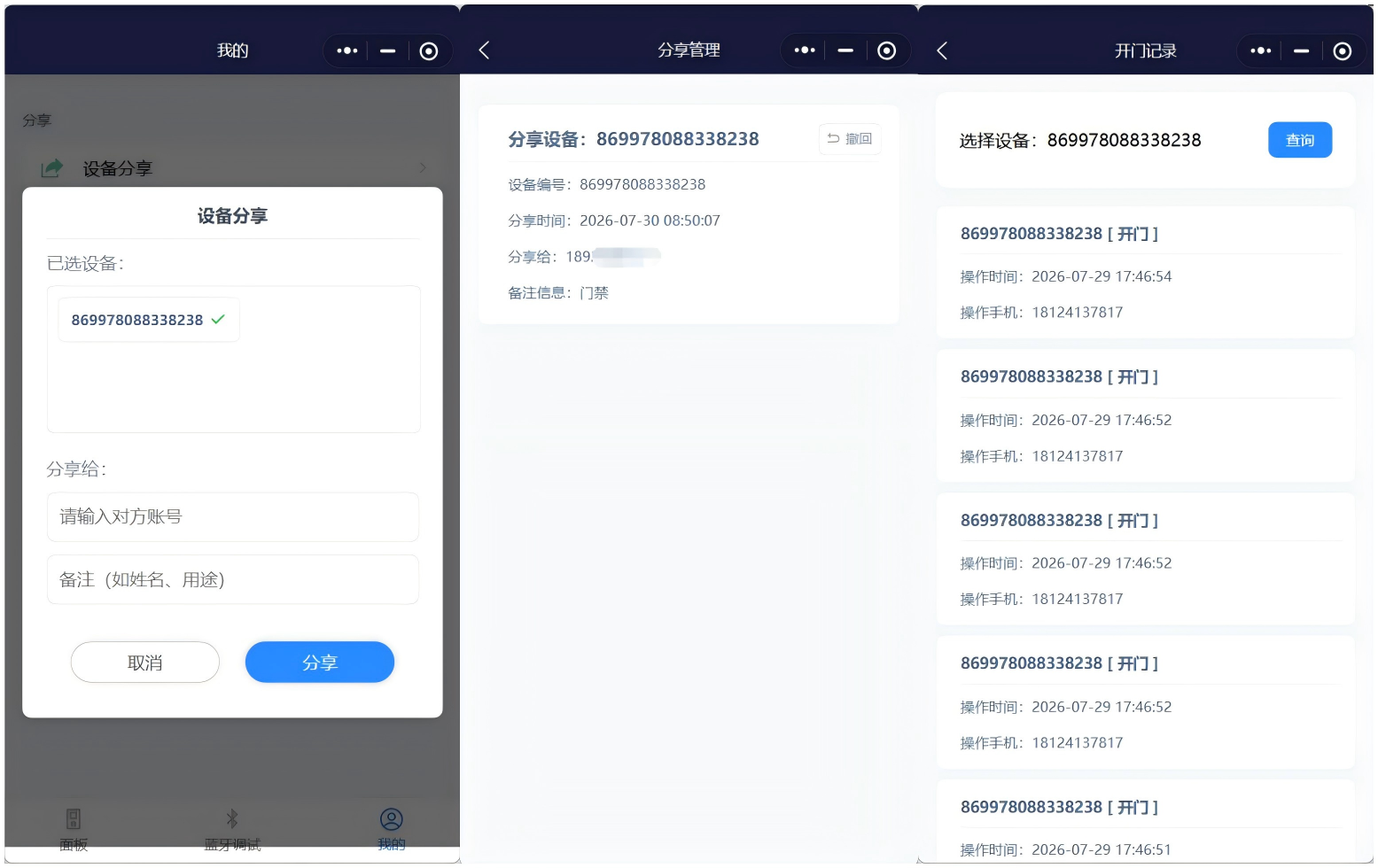Screen dimensions: 1378x868
Task: Select 操作手机 under 17:46:54 record
Action: [1042, 313]
